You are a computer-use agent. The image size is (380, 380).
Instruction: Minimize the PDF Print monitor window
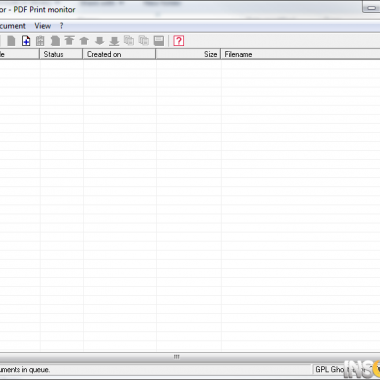pyautogui.click(x=371, y=8)
